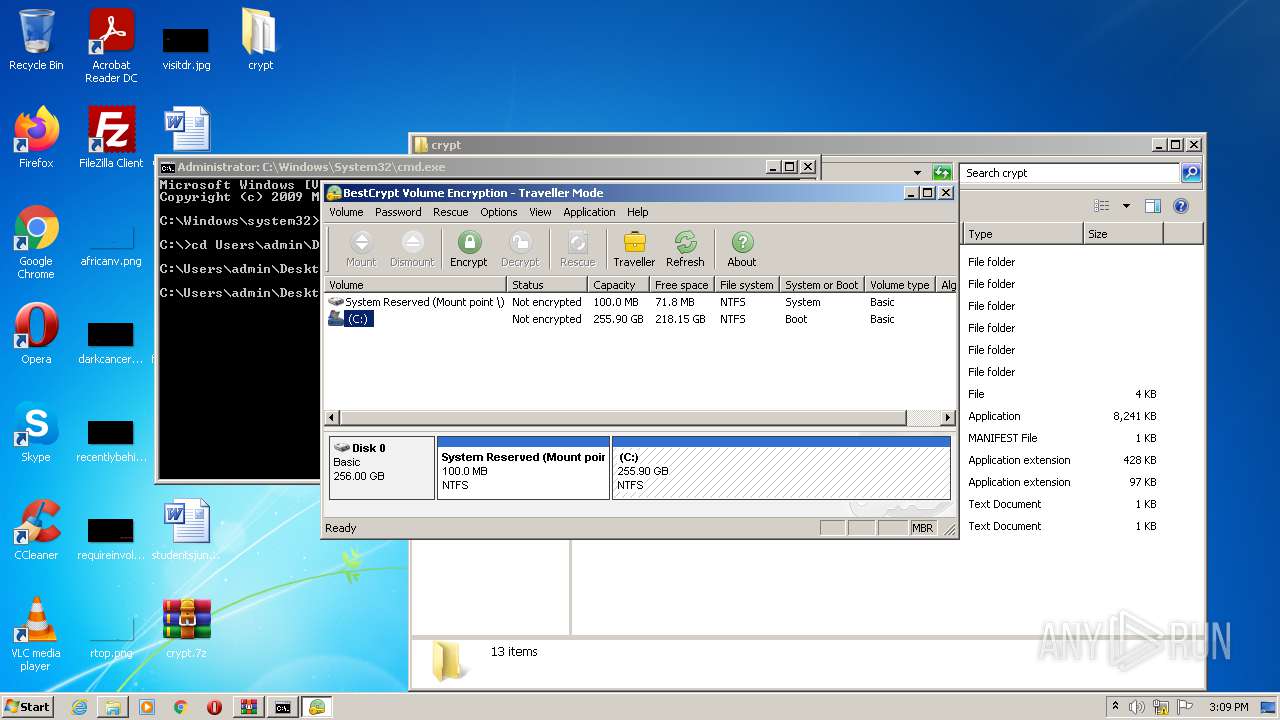Open the Application menu
The height and width of the screenshot is (720, 1280).
point(589,212)
